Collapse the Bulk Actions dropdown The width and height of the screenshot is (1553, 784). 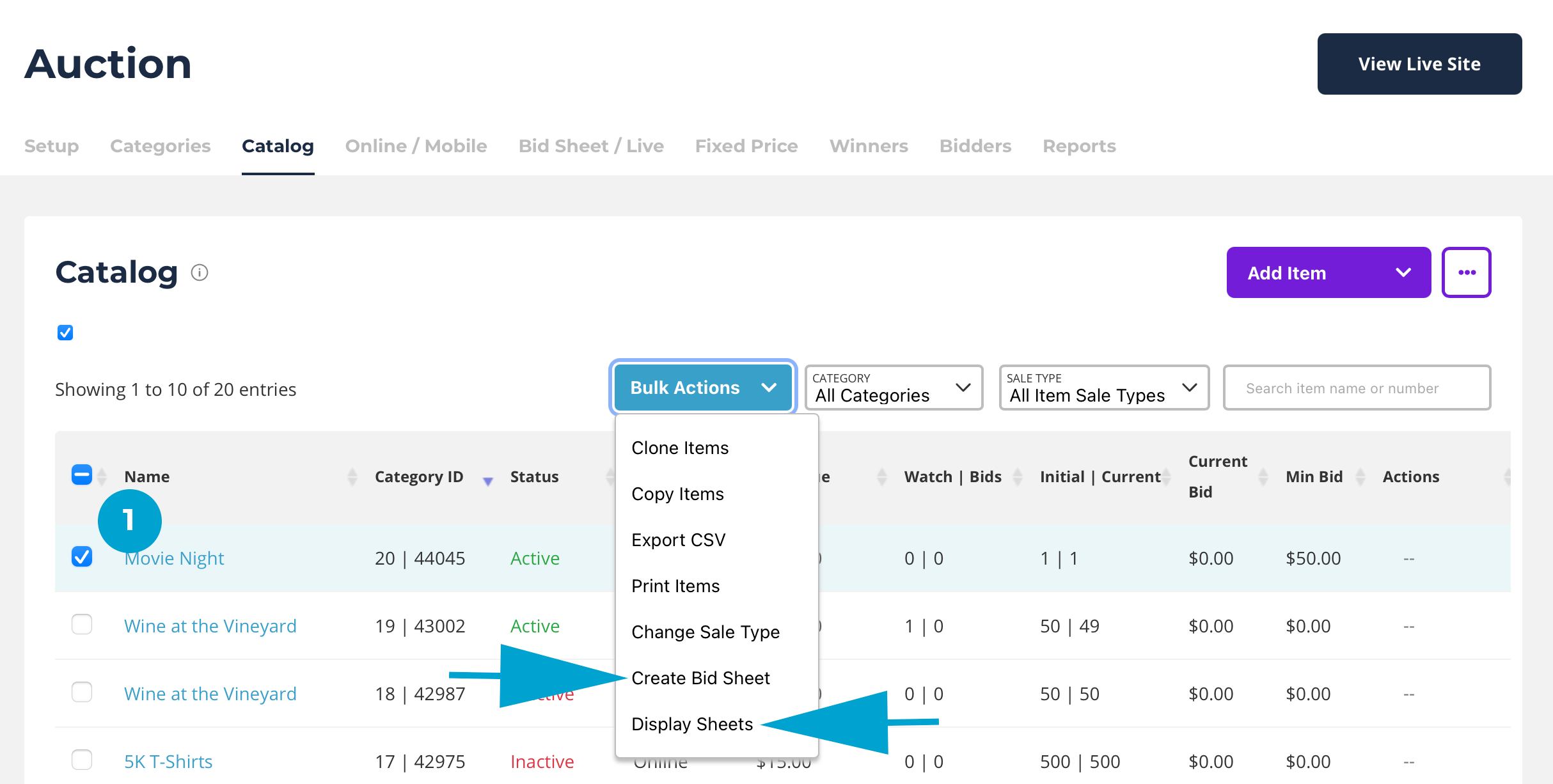point(703,388)
